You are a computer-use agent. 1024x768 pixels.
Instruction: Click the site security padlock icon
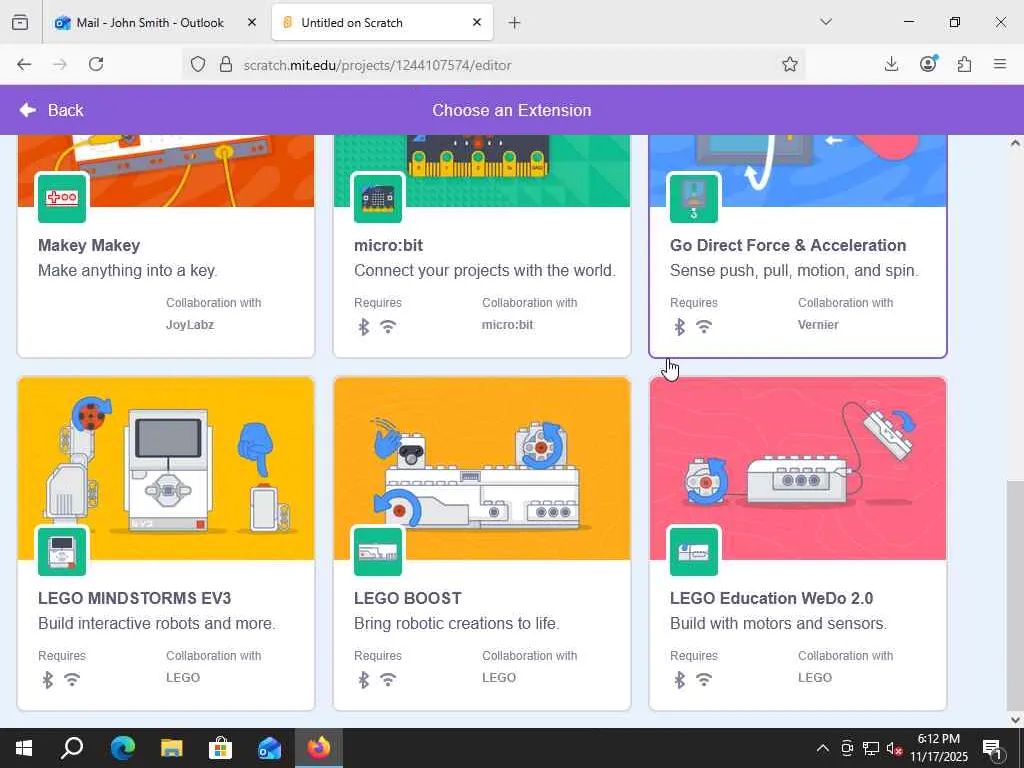coord(226,64)
